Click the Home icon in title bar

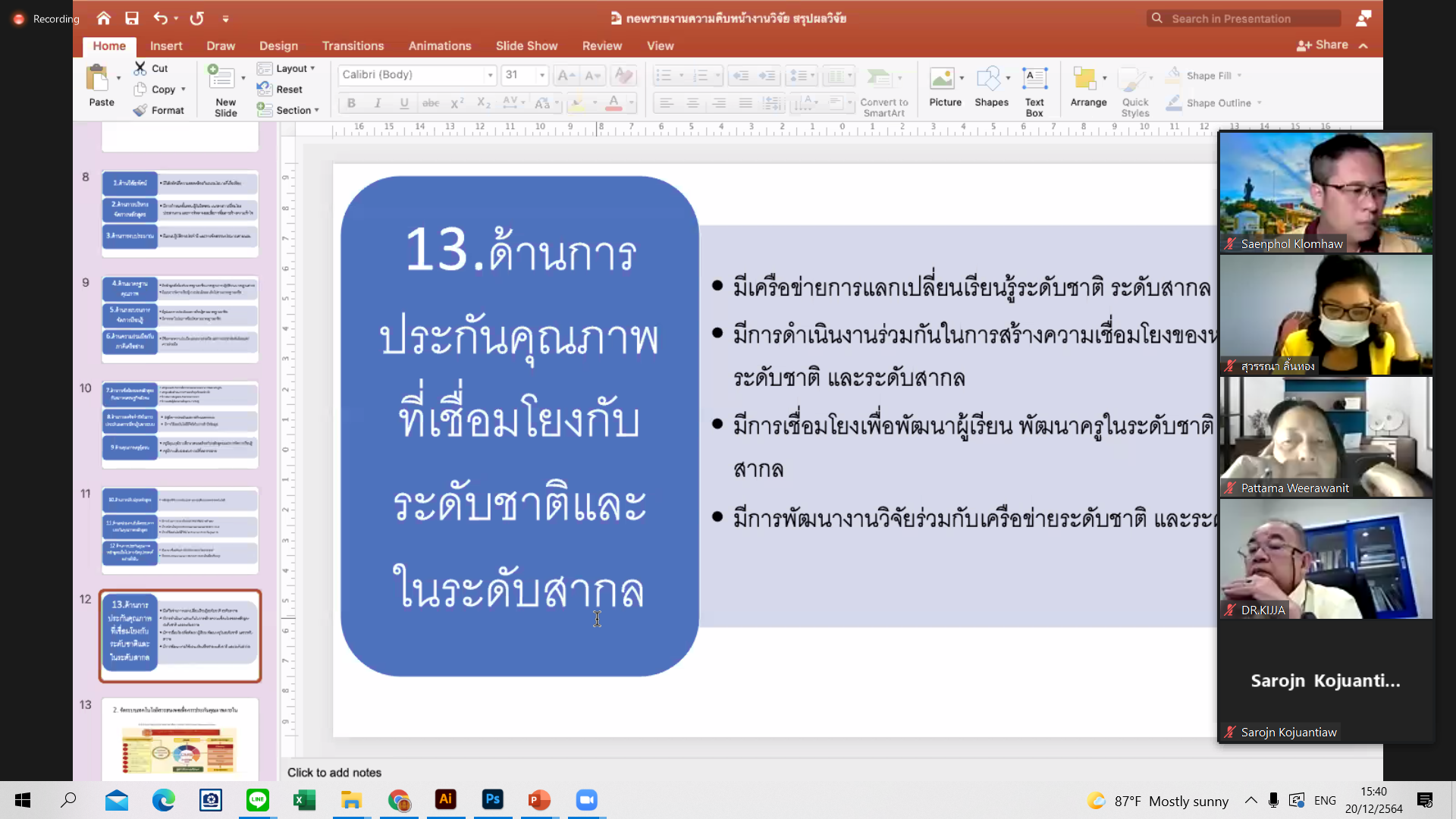[104, 18]
